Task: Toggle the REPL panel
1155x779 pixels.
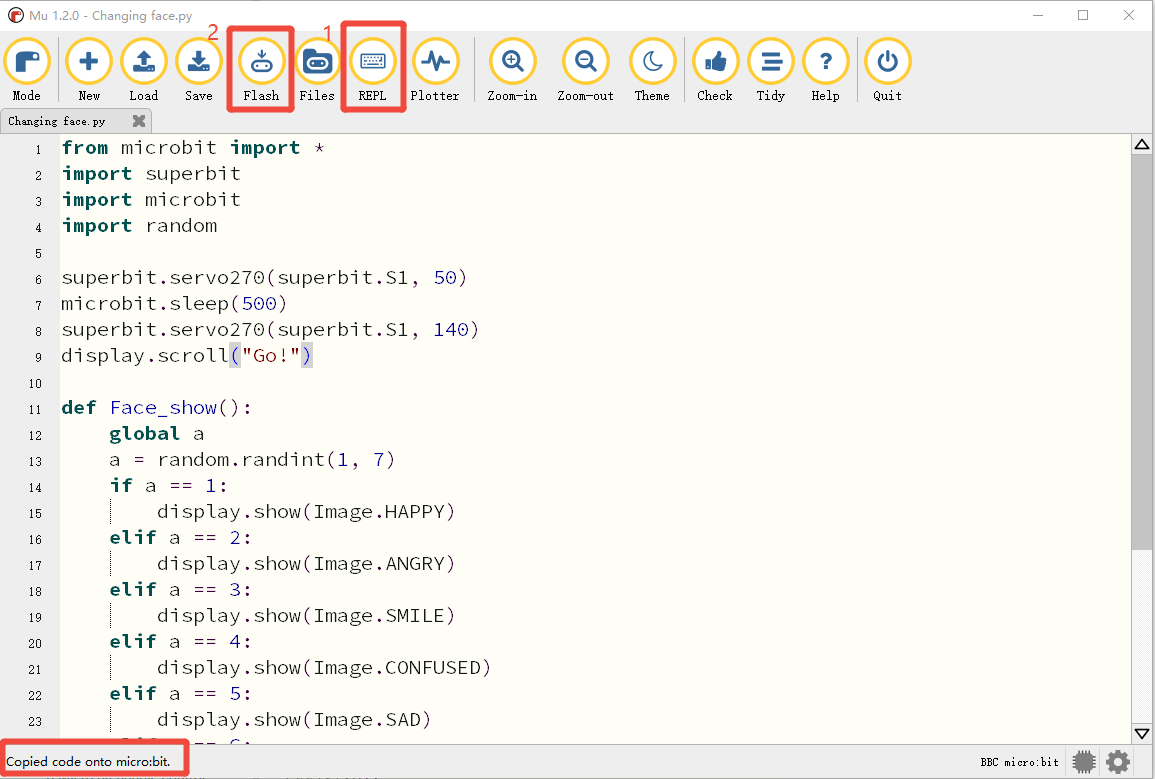Action: (373, 70)
